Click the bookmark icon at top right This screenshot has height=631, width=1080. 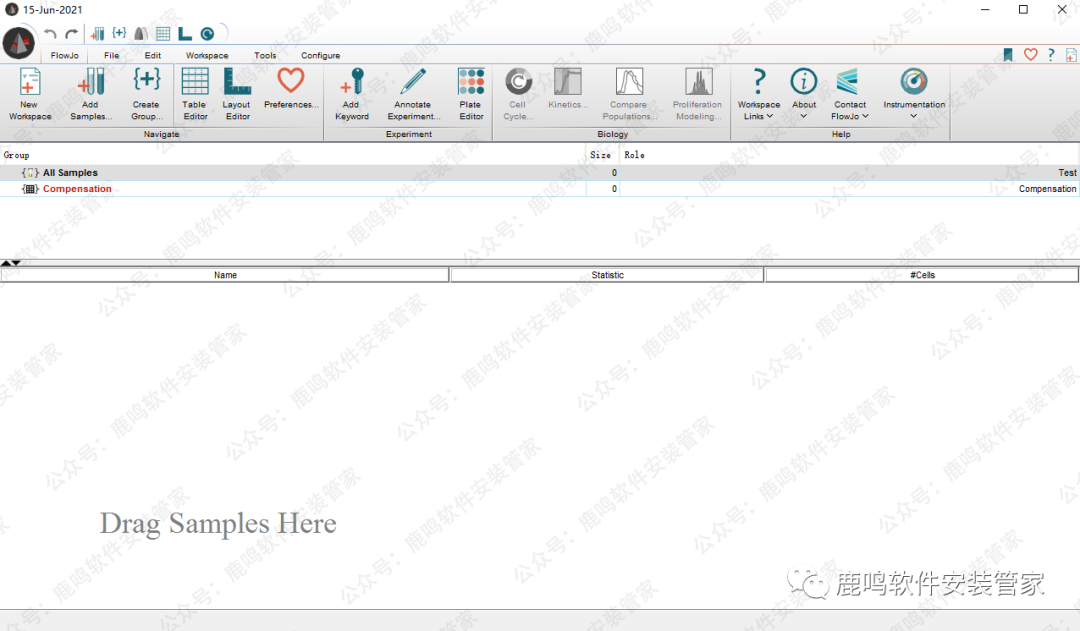coord(1008,55)
